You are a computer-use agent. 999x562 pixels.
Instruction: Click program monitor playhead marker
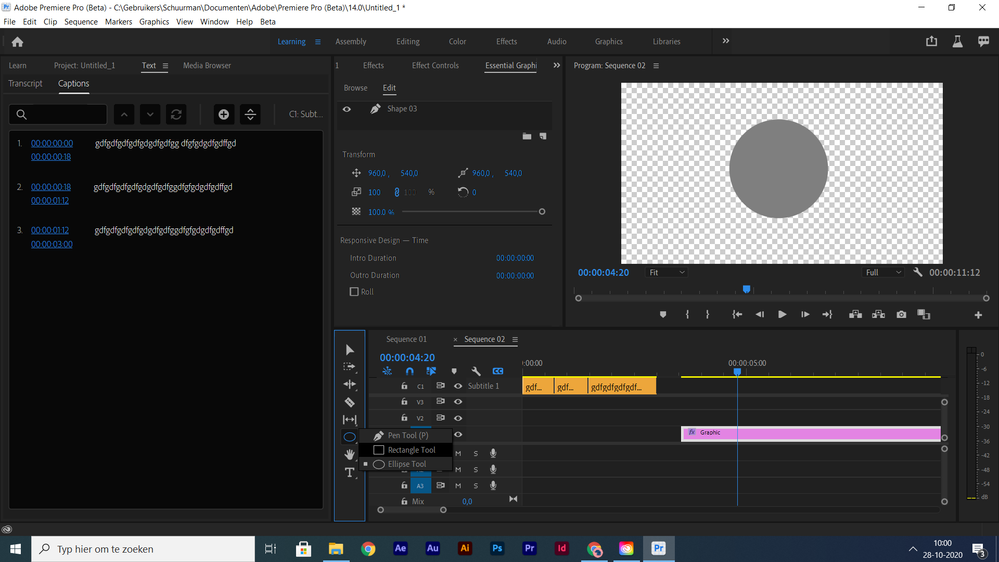(746, 289)
